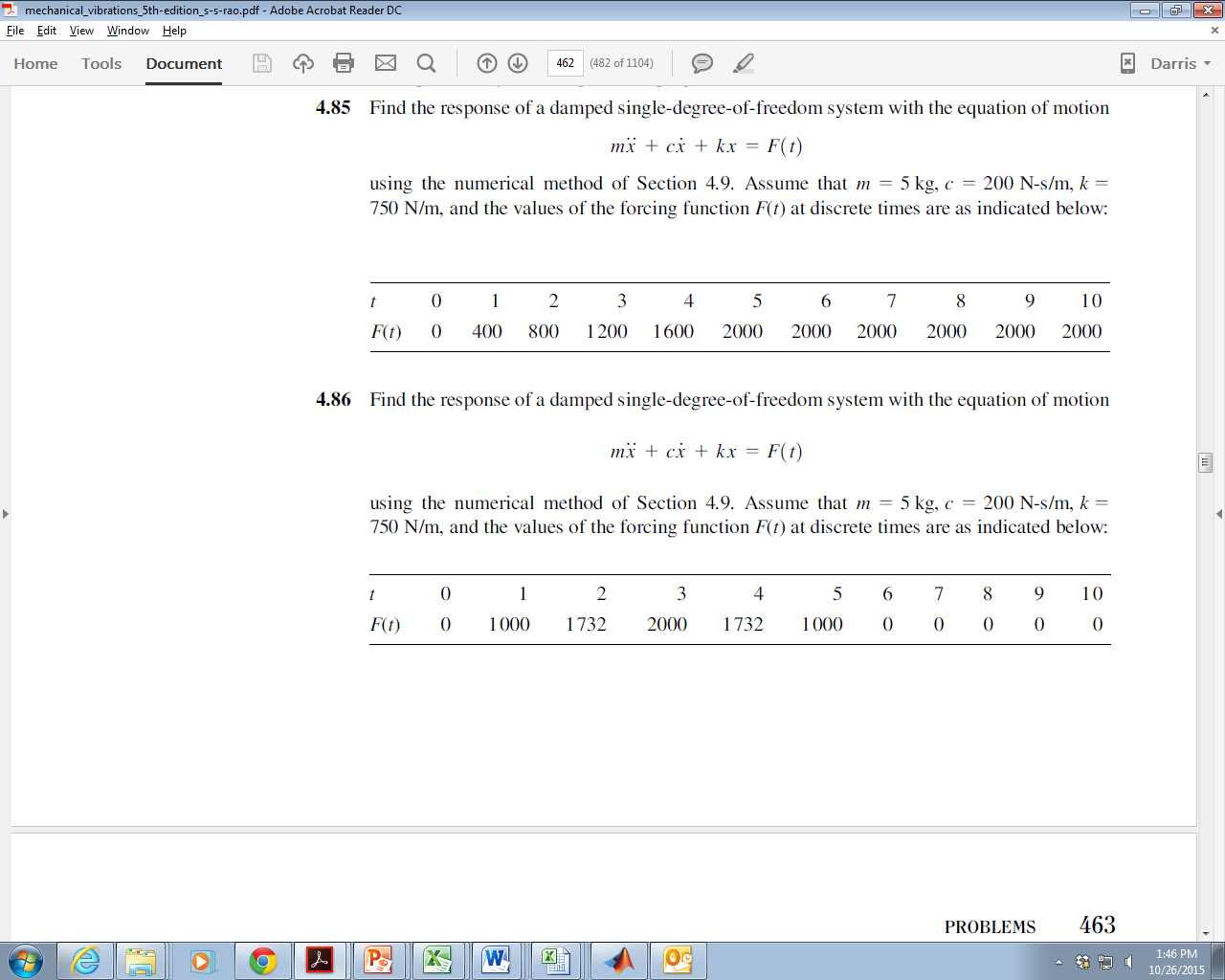Edit the page number field showing 462
The width and height of the screenshot is (1225, 980).
(x=565, y=63)
